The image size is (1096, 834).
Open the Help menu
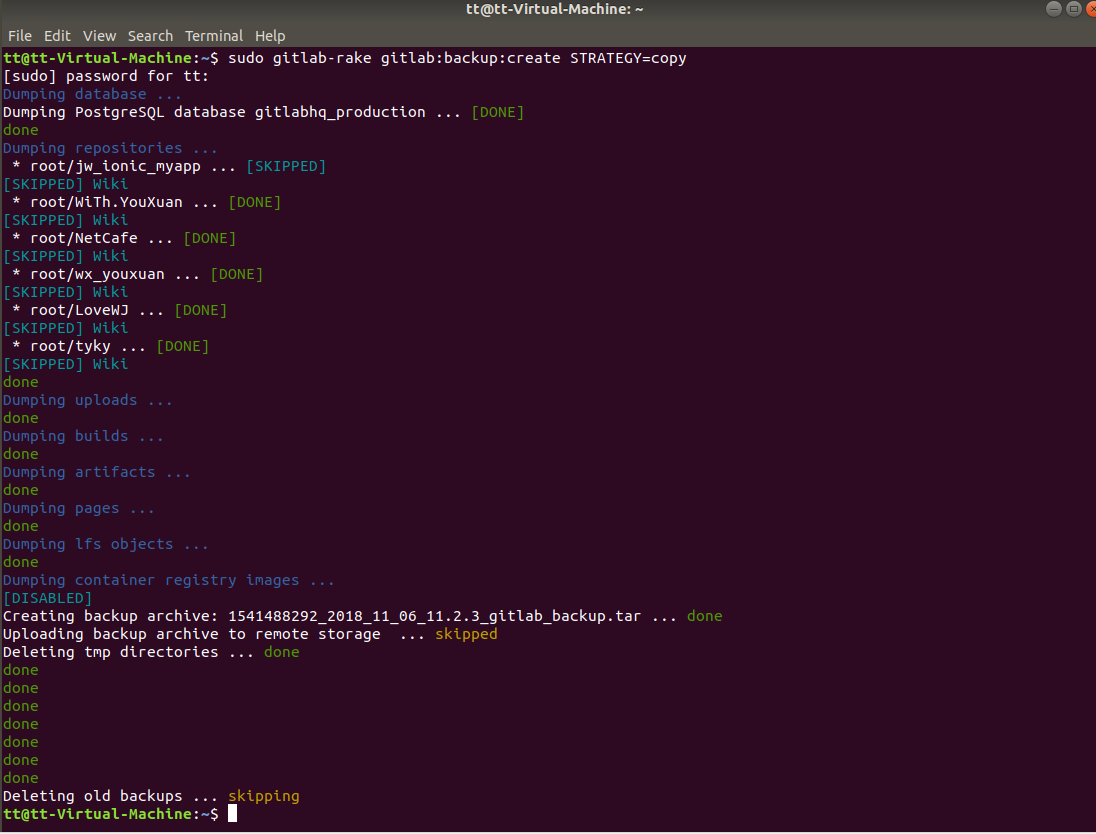pyautogui.click(x=270, y=36)
